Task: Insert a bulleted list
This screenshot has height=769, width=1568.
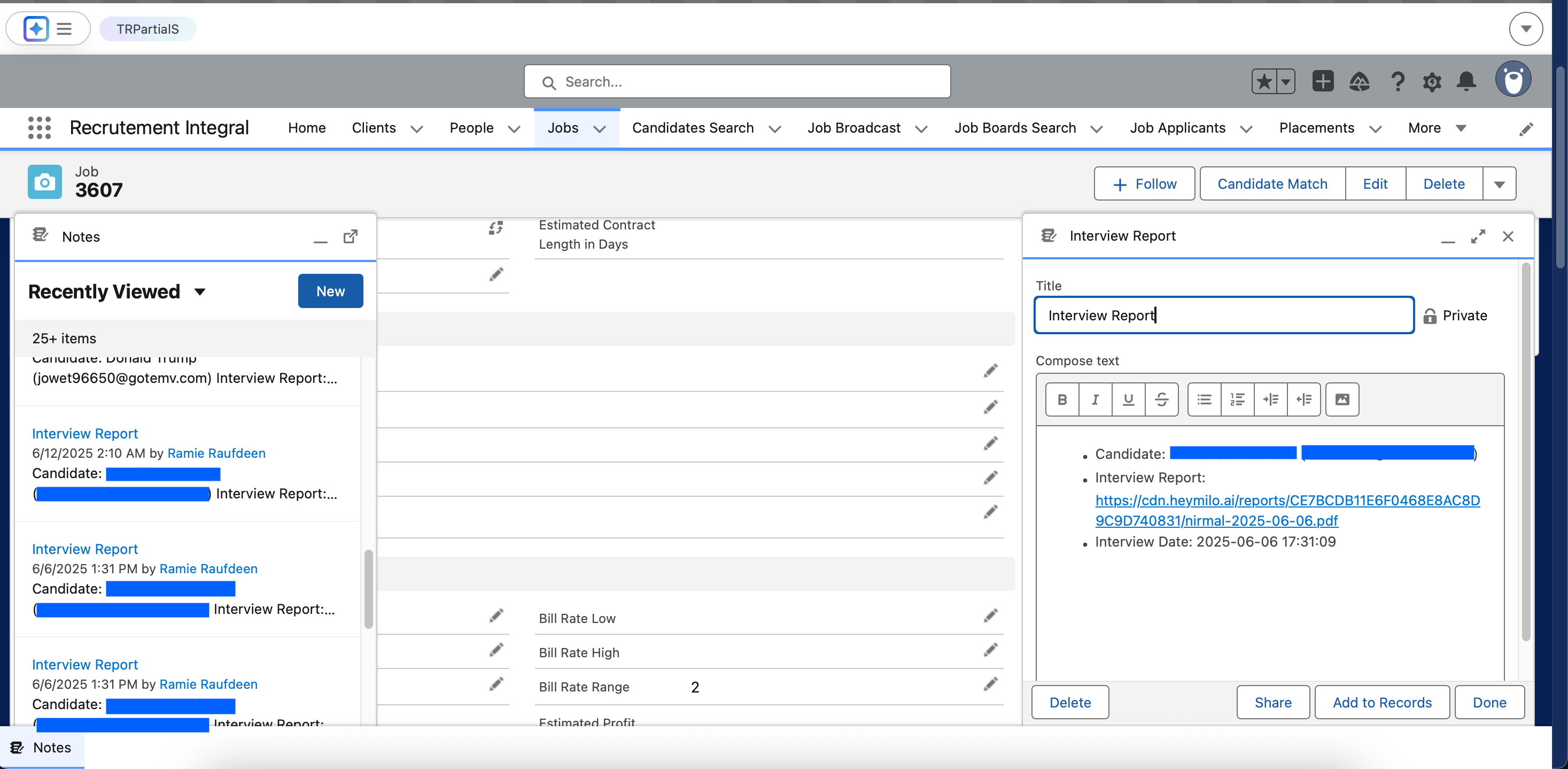Action: coord(1204,399)
